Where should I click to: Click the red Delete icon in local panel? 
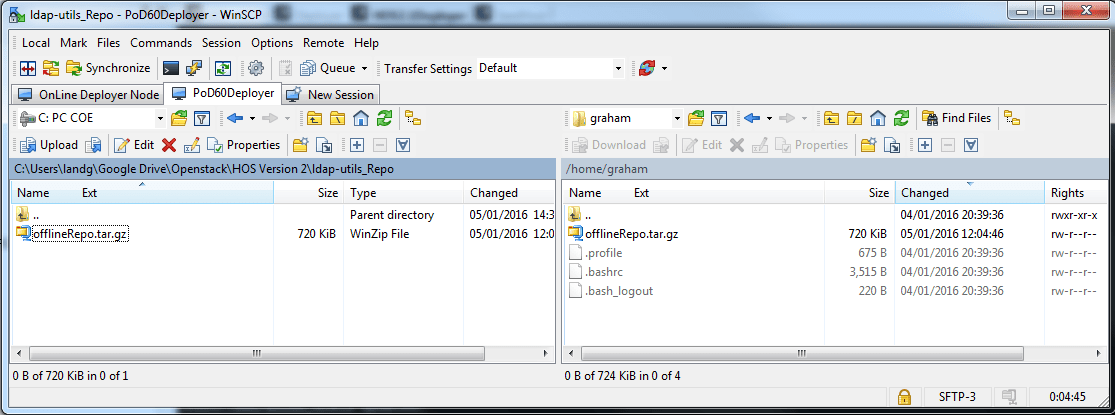(169, 145)
